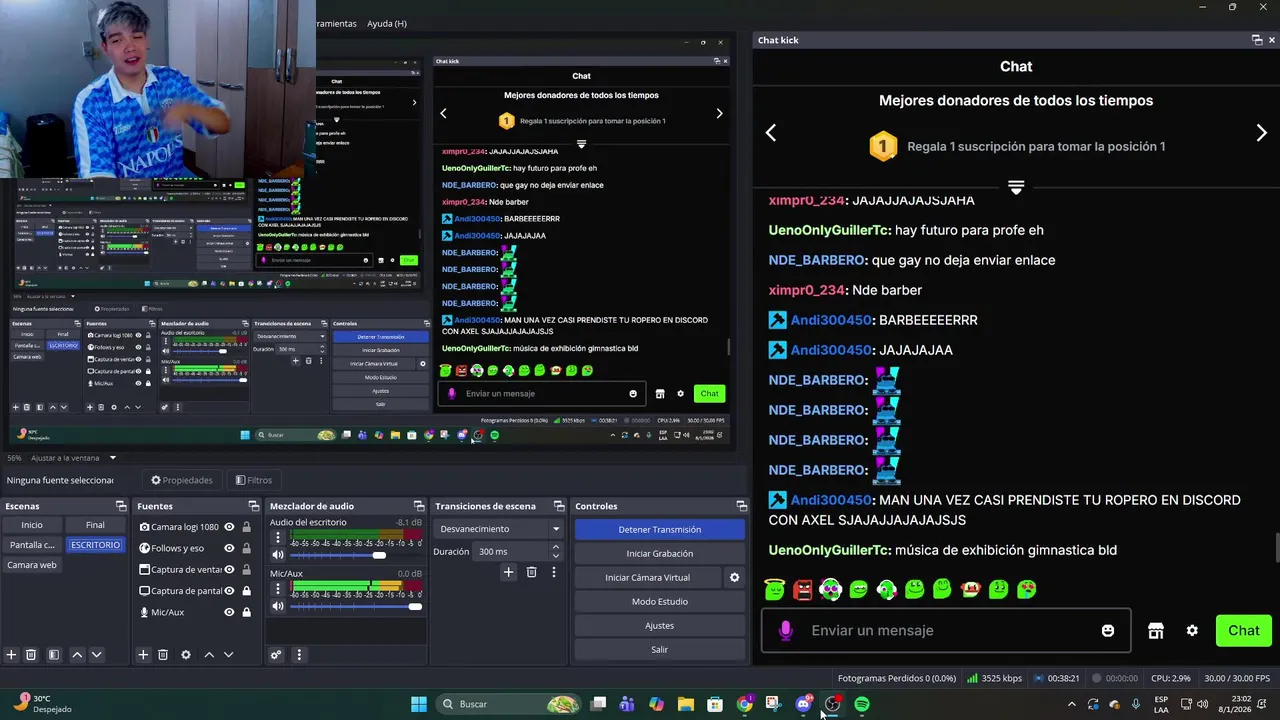The image size is (1280, 720).
Task: Open emoji picker in chat input
Action: tap(1108, 630)
